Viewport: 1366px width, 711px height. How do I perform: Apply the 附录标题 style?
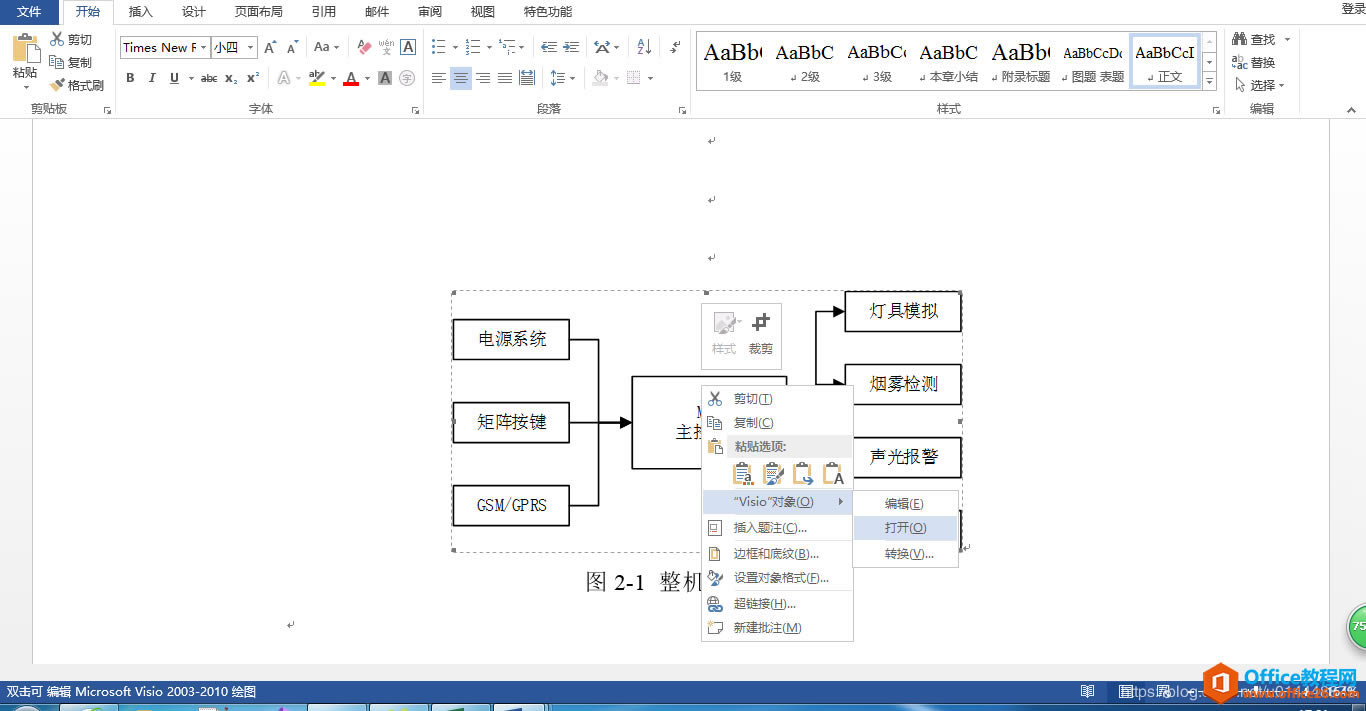tap(1021, 60)
